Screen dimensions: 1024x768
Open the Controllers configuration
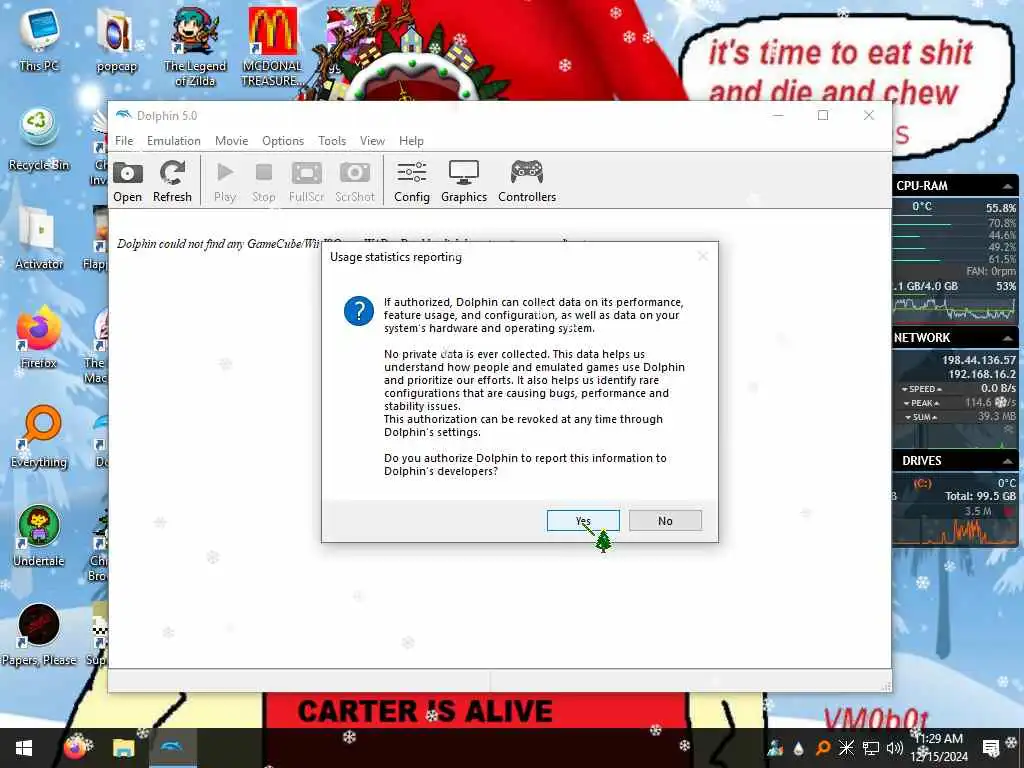(x=527, y=181)
